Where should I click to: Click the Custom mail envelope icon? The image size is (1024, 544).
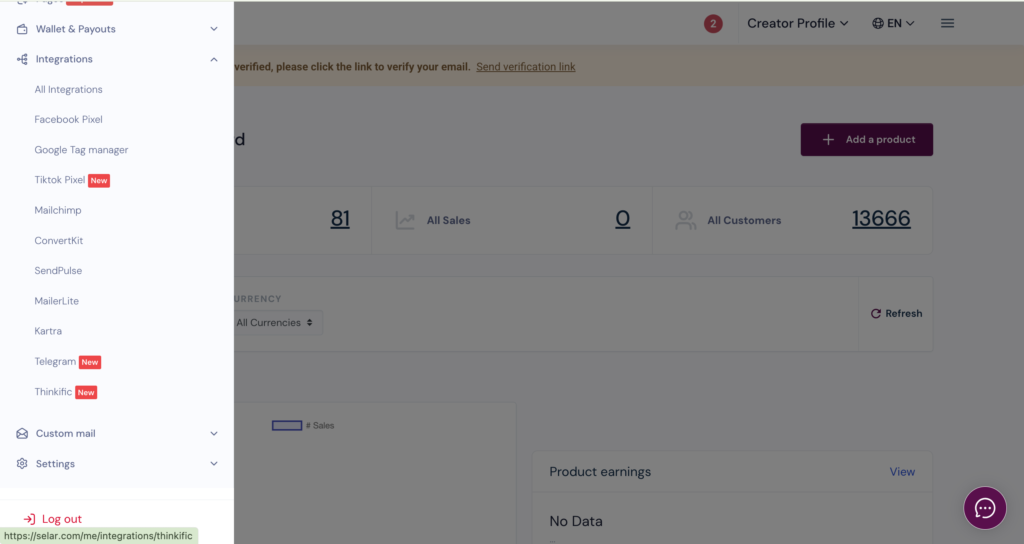click(x=22, y=433)
